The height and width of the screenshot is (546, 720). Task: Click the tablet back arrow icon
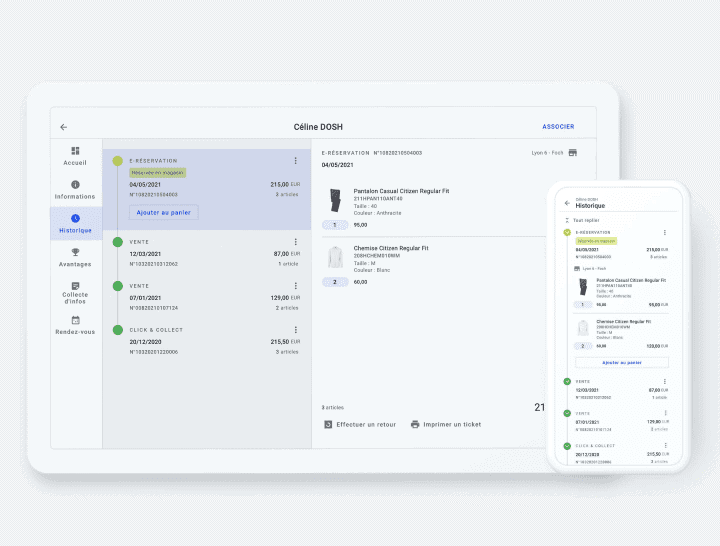[64, 127]
